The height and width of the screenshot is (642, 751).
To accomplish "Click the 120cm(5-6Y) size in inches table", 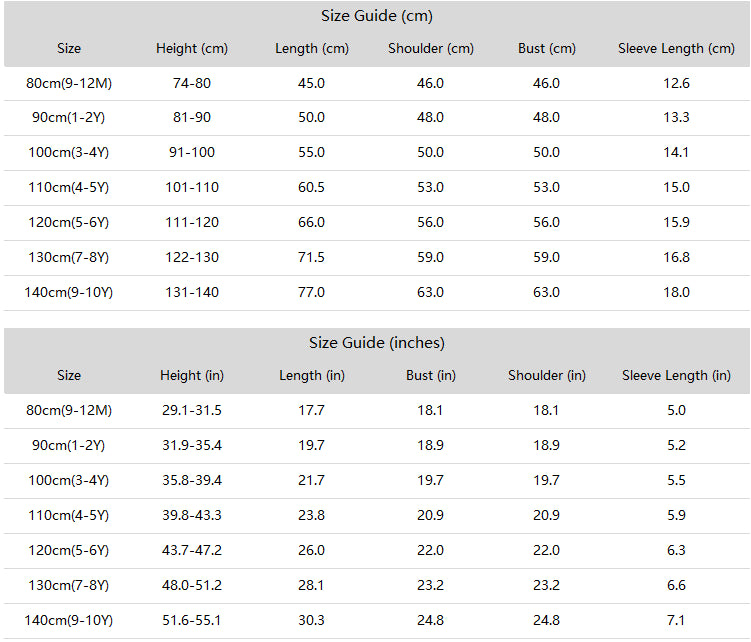I will click(x=68, y=550).
